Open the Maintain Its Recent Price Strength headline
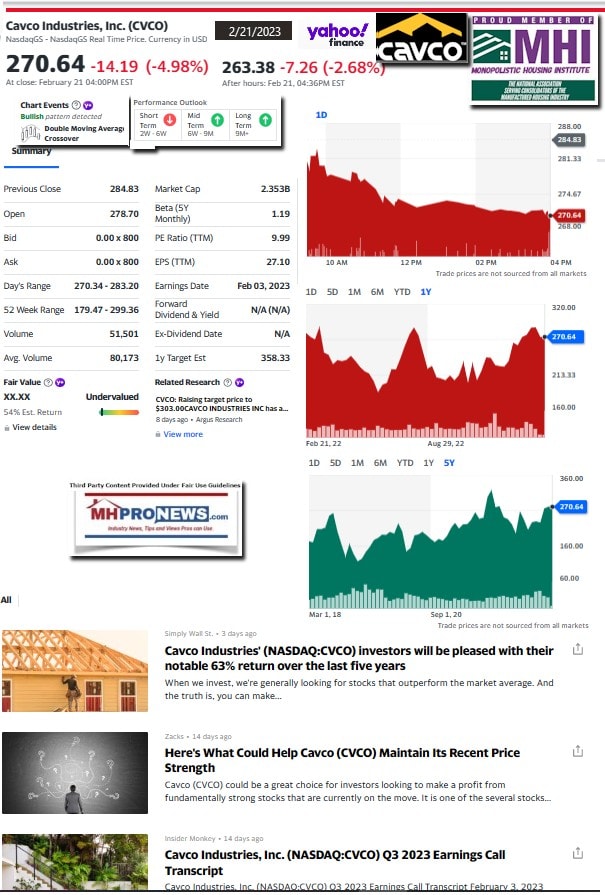This screenshot has height=895, width=605. 342,760
